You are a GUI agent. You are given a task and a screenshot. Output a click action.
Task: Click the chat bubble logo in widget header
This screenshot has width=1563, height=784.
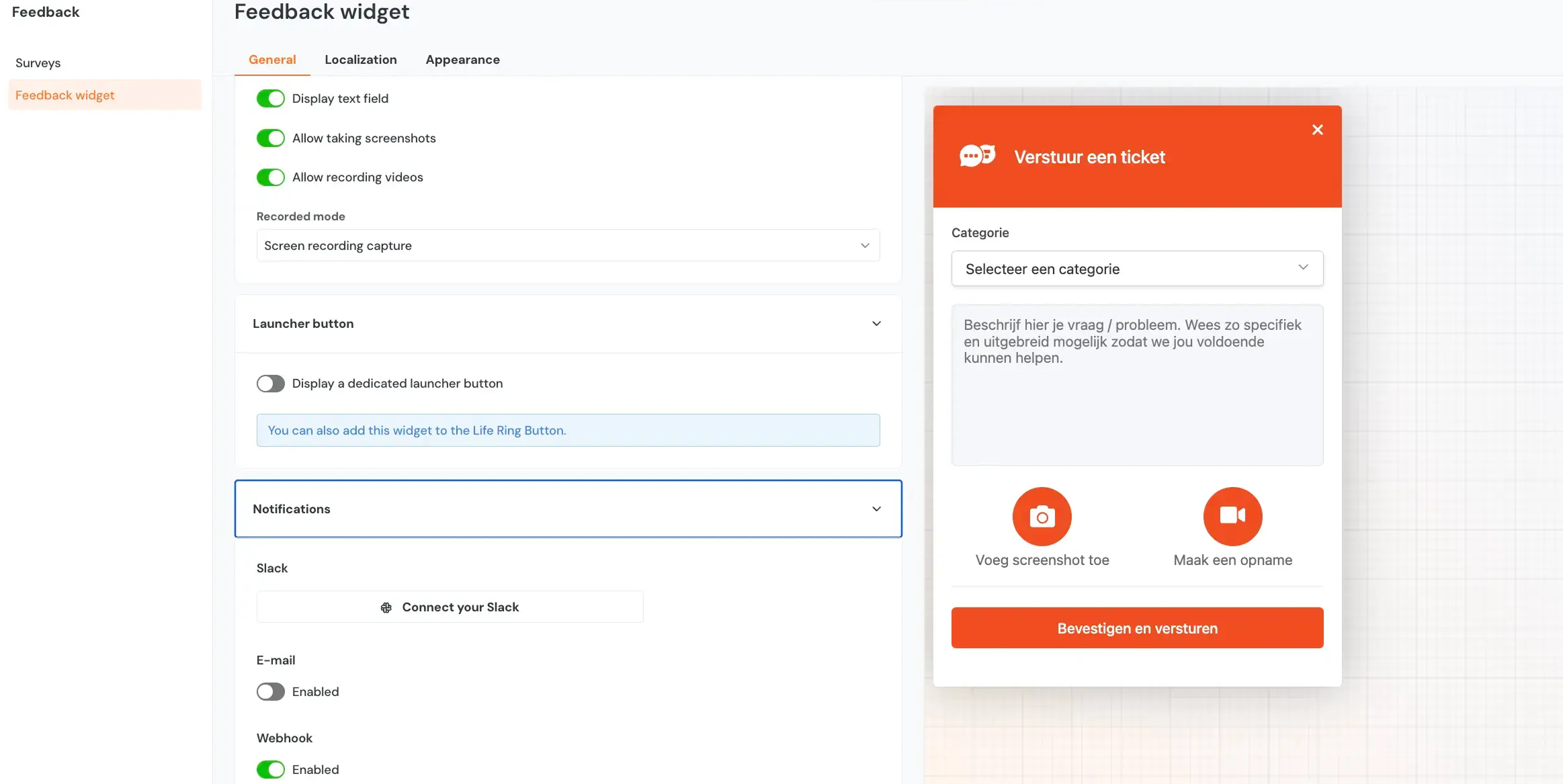coord(978,155)
